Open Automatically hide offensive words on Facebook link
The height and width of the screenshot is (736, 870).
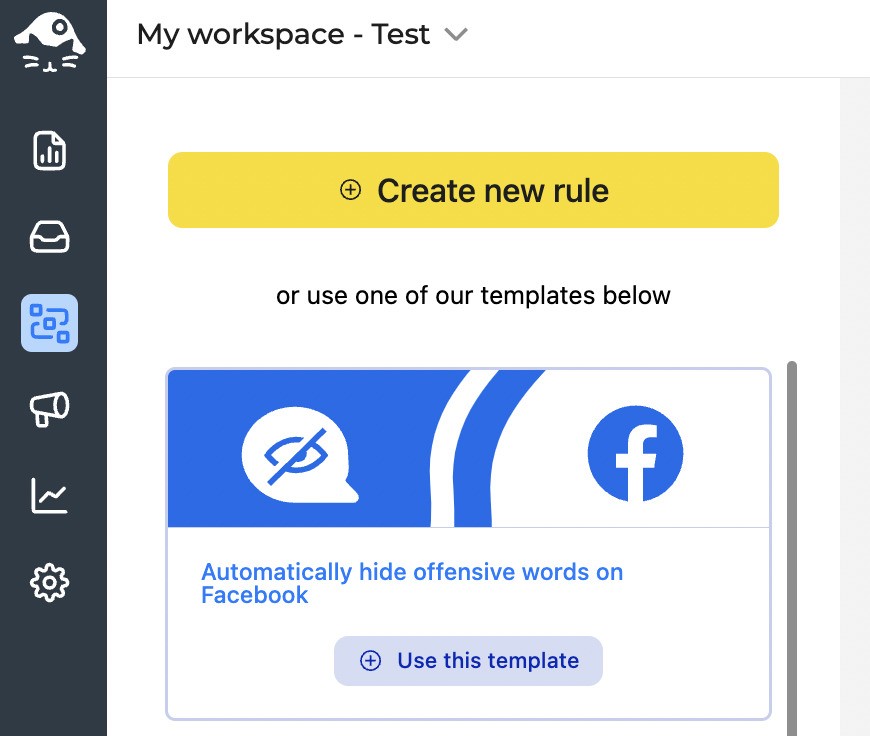(x=412, y=583)
